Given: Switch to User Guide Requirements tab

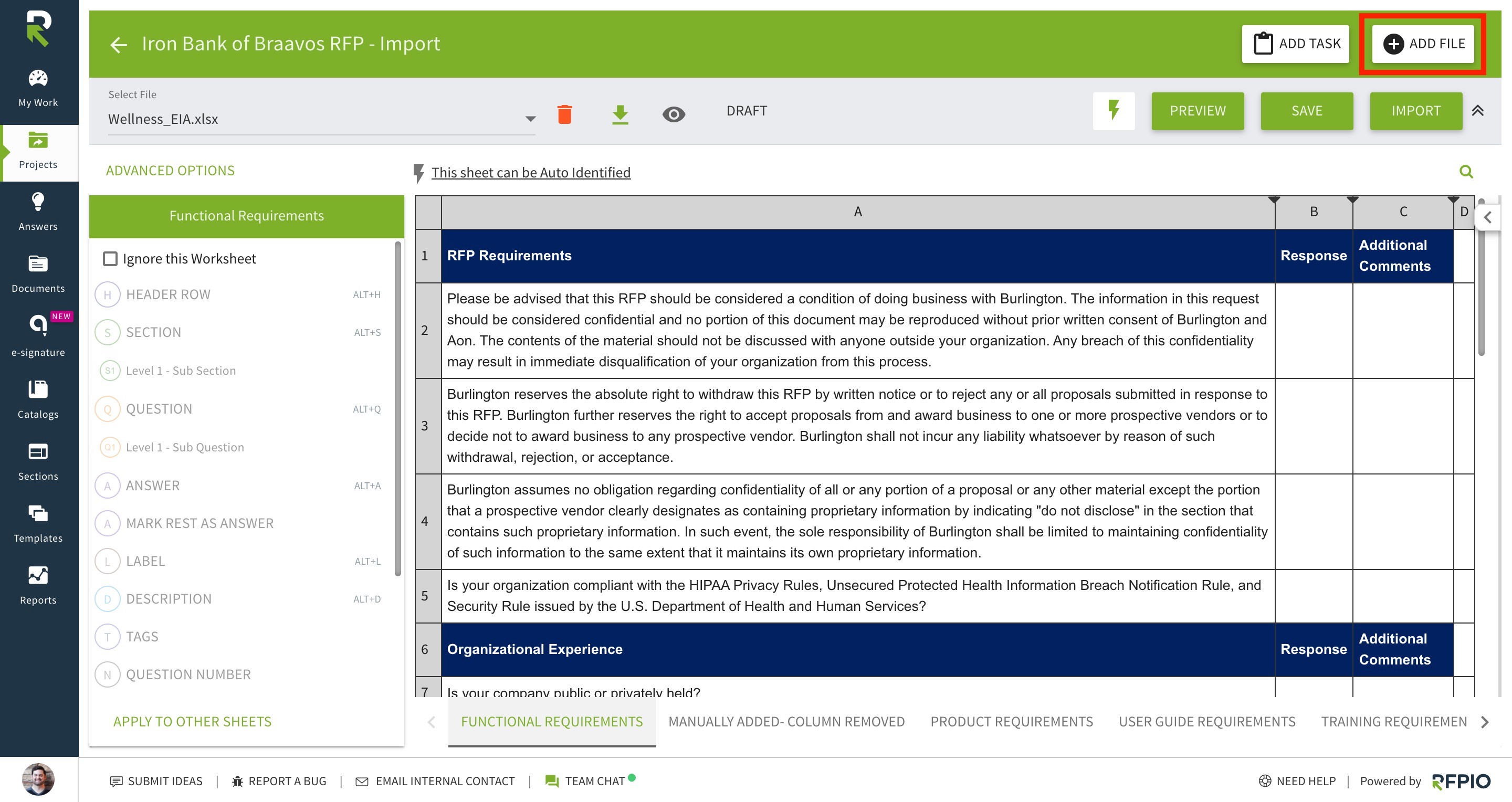Looking at the screenshot, I should pos(1207,722).
